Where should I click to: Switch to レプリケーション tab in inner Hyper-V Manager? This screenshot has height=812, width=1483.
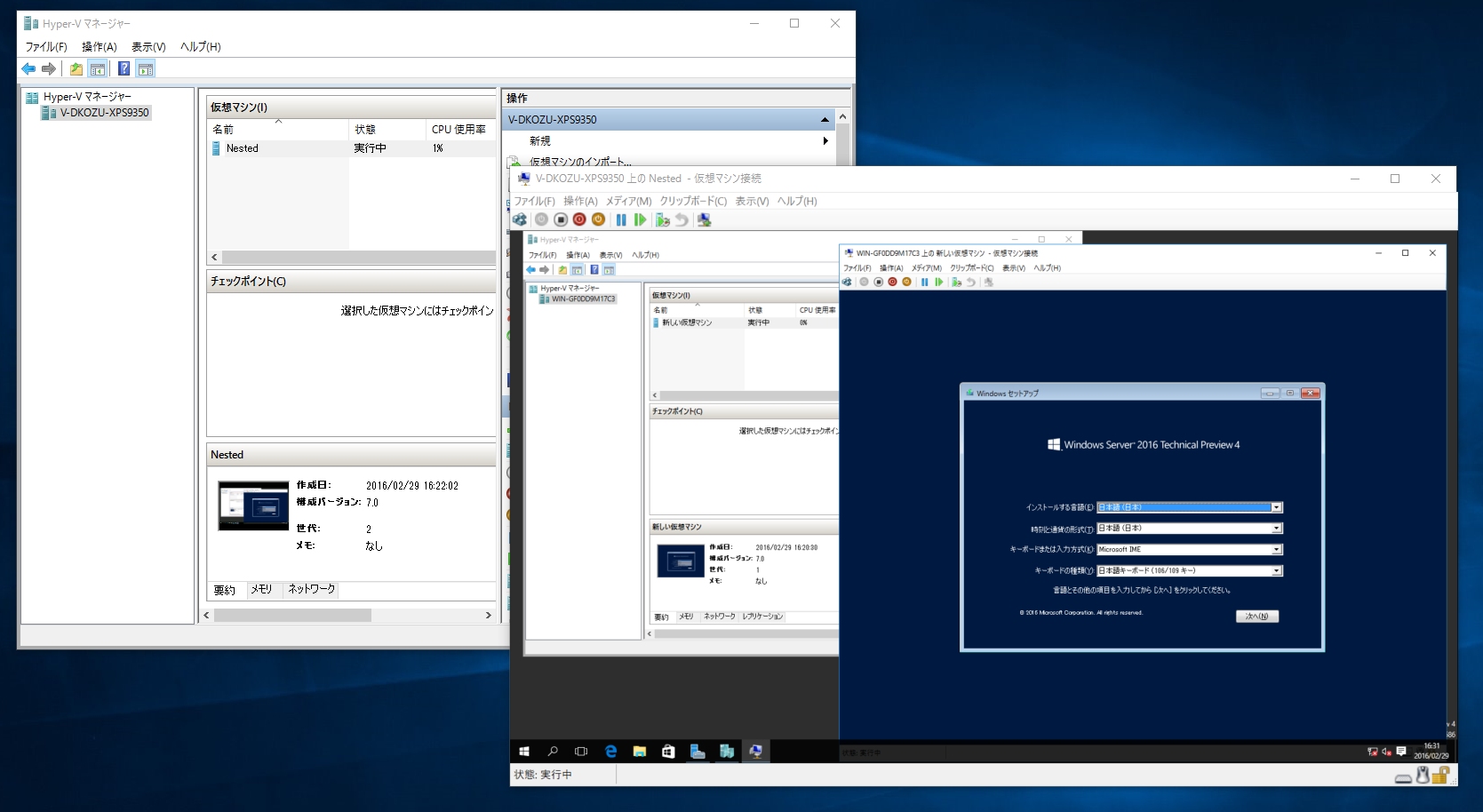point(762,617)
